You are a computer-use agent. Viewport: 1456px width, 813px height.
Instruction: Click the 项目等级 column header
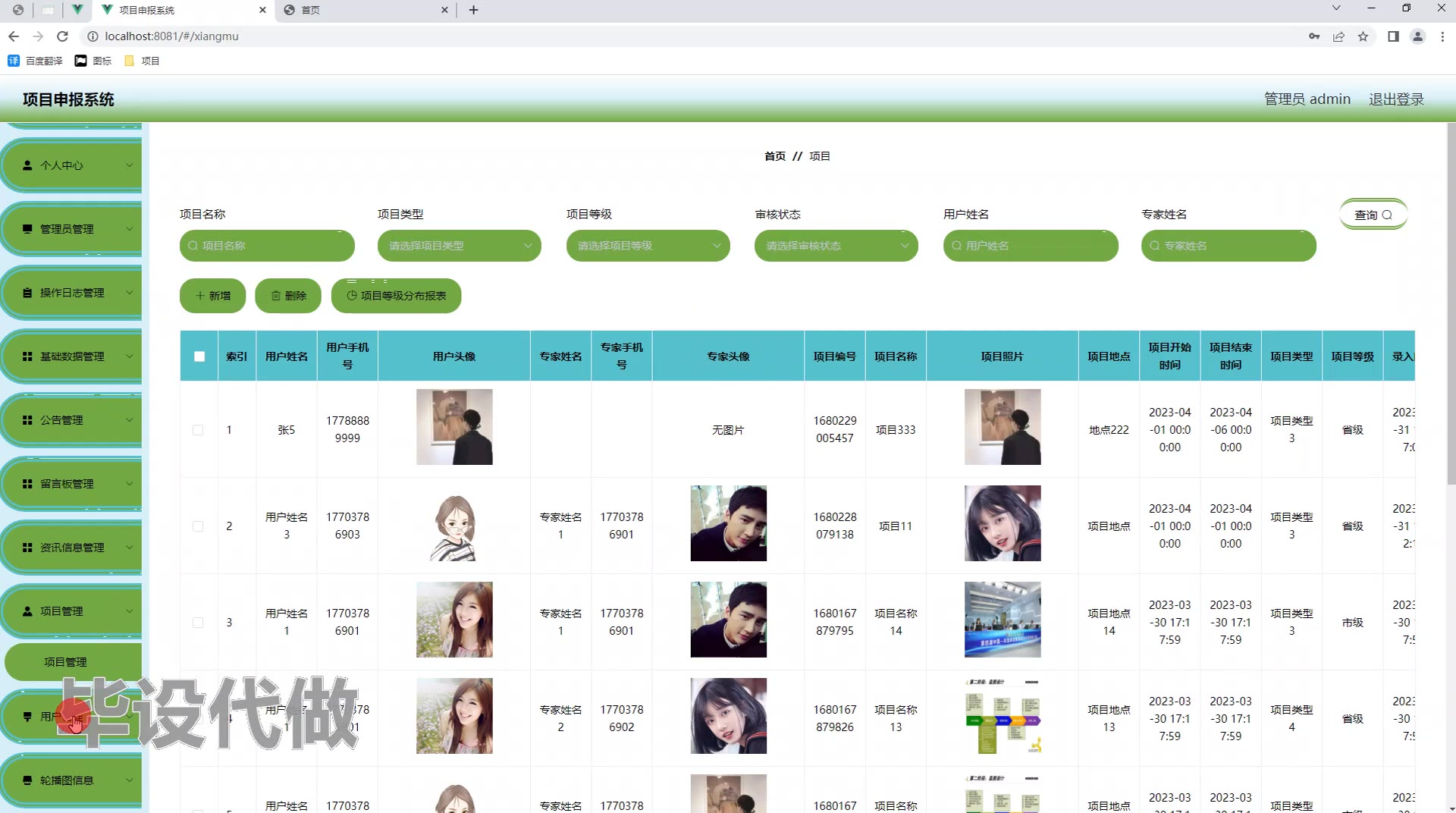(x=1353, y=356)
